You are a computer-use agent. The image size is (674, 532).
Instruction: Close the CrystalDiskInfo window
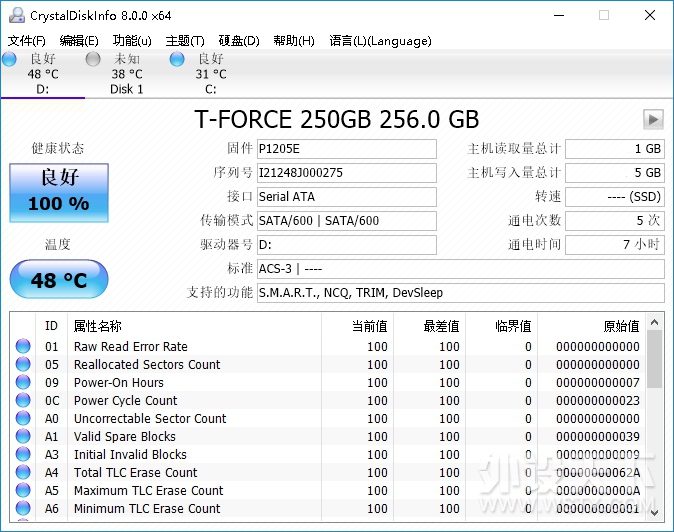(650, 15)
